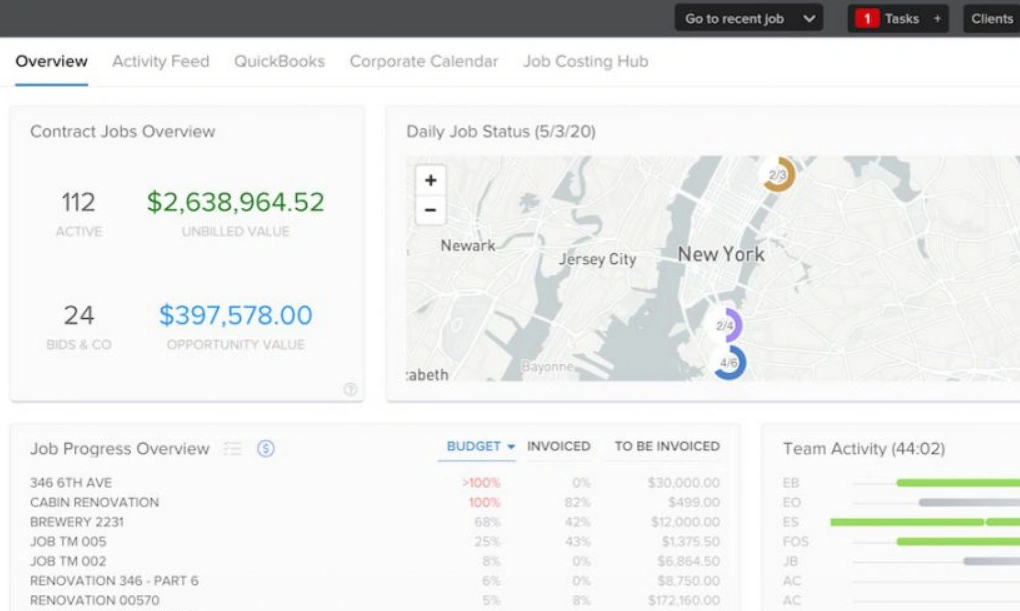
Task: Switch to the Activity Feed tab
Action: (160, 61)
